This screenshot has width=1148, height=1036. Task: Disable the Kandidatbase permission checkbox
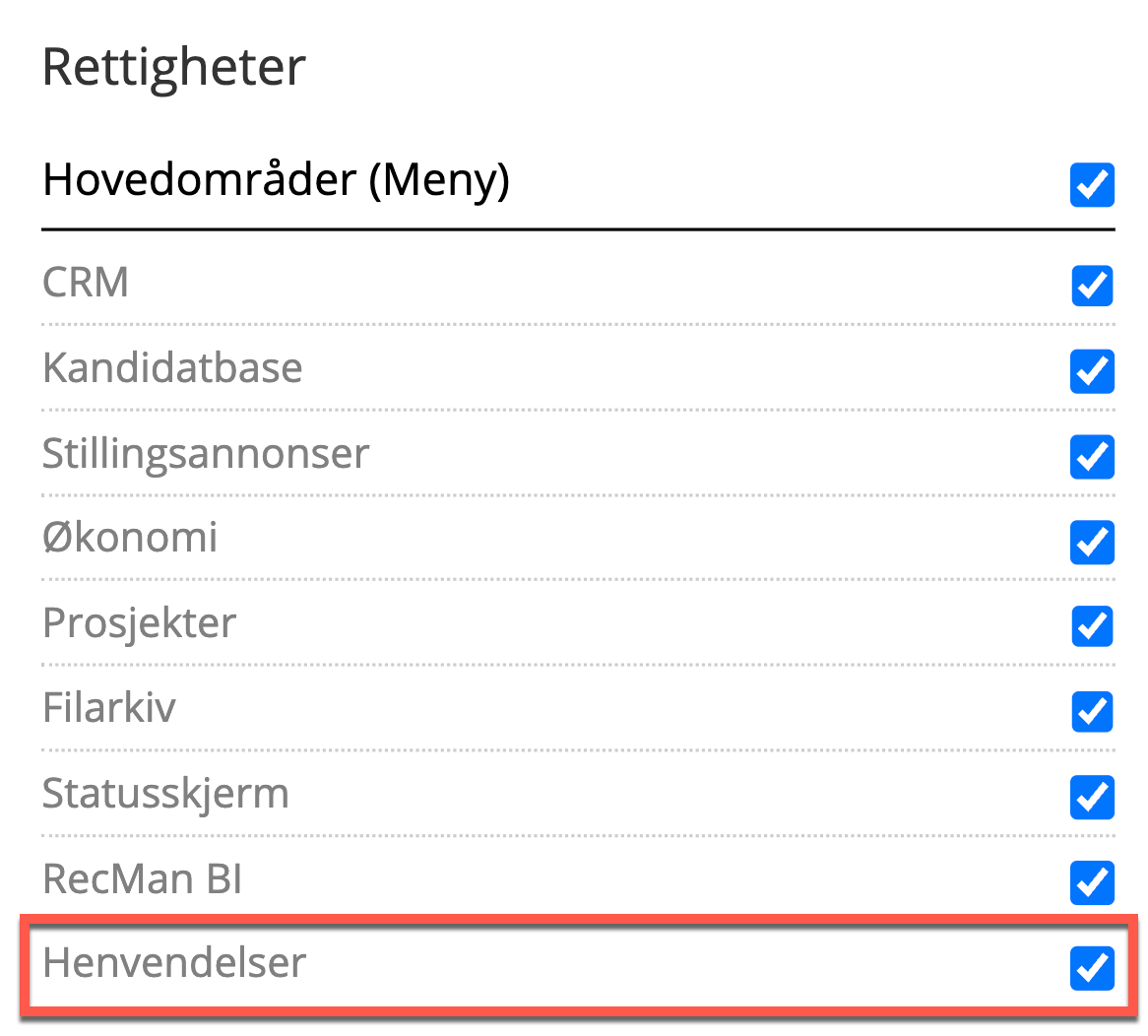1092,371
